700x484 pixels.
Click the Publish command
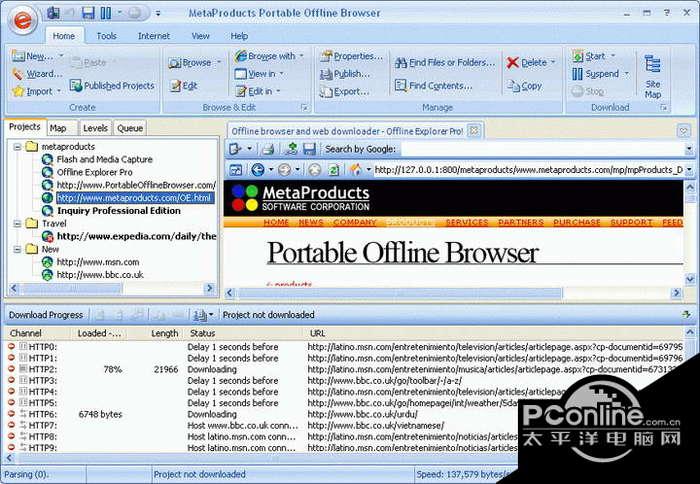click(345, 74)
